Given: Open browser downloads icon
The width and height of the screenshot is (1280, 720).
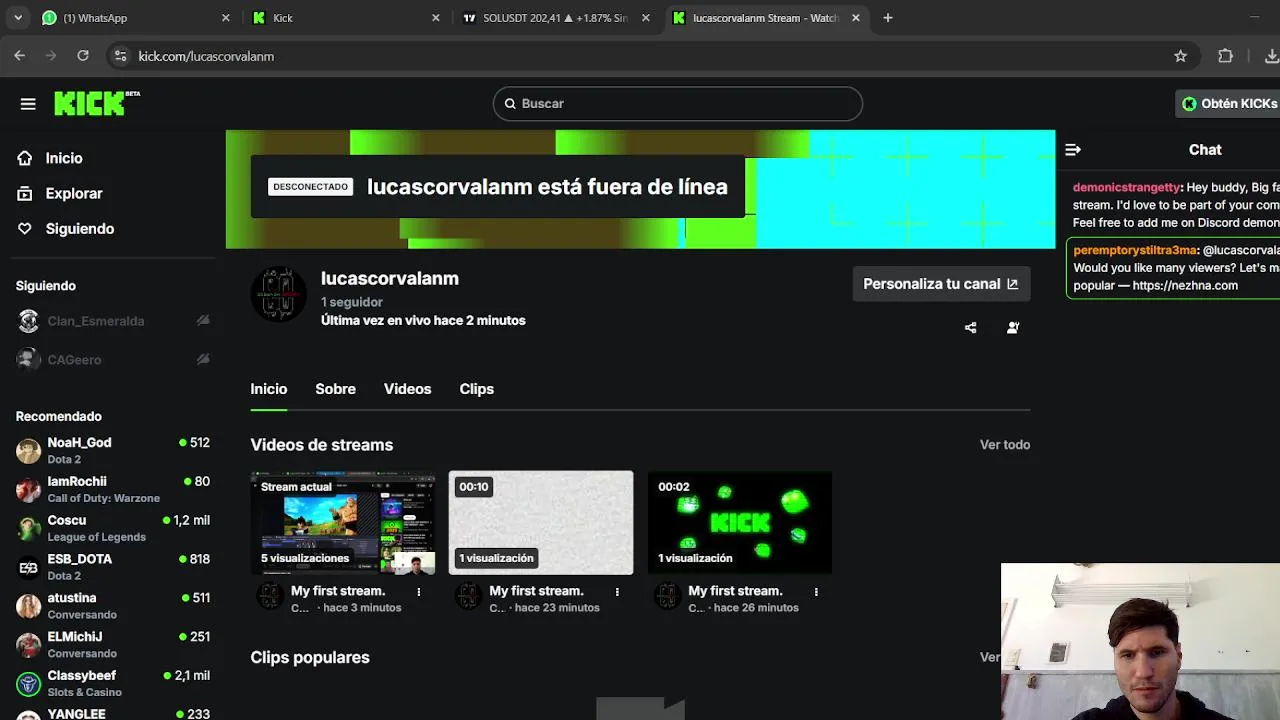Looking at the screenshot, I should (x=1271, y=56).
